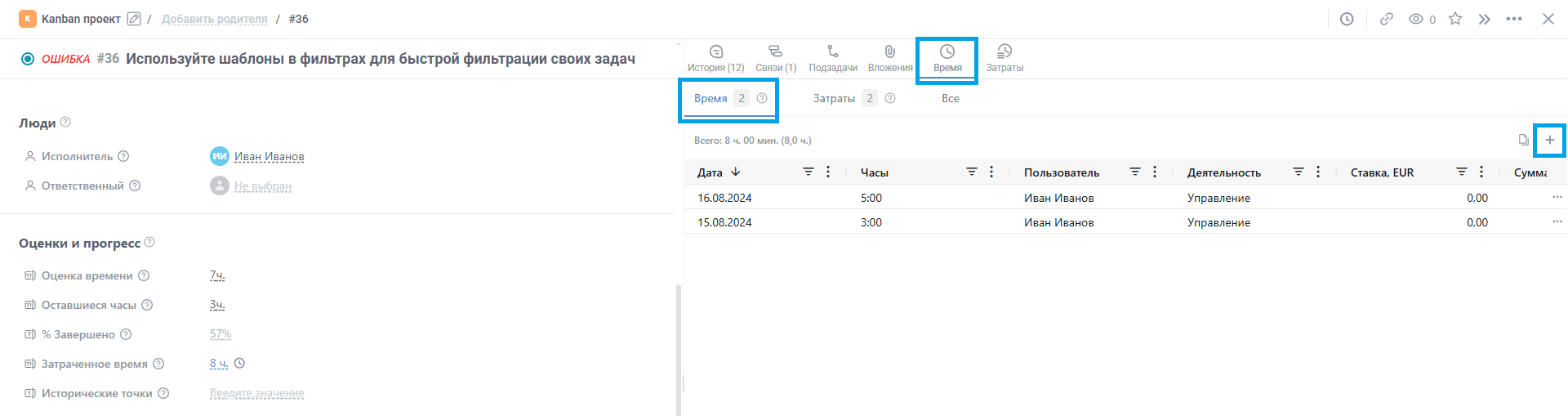The image size is (1568, 416).
Task: Toggle the task status circle indicator
Action: click(28, 59)
